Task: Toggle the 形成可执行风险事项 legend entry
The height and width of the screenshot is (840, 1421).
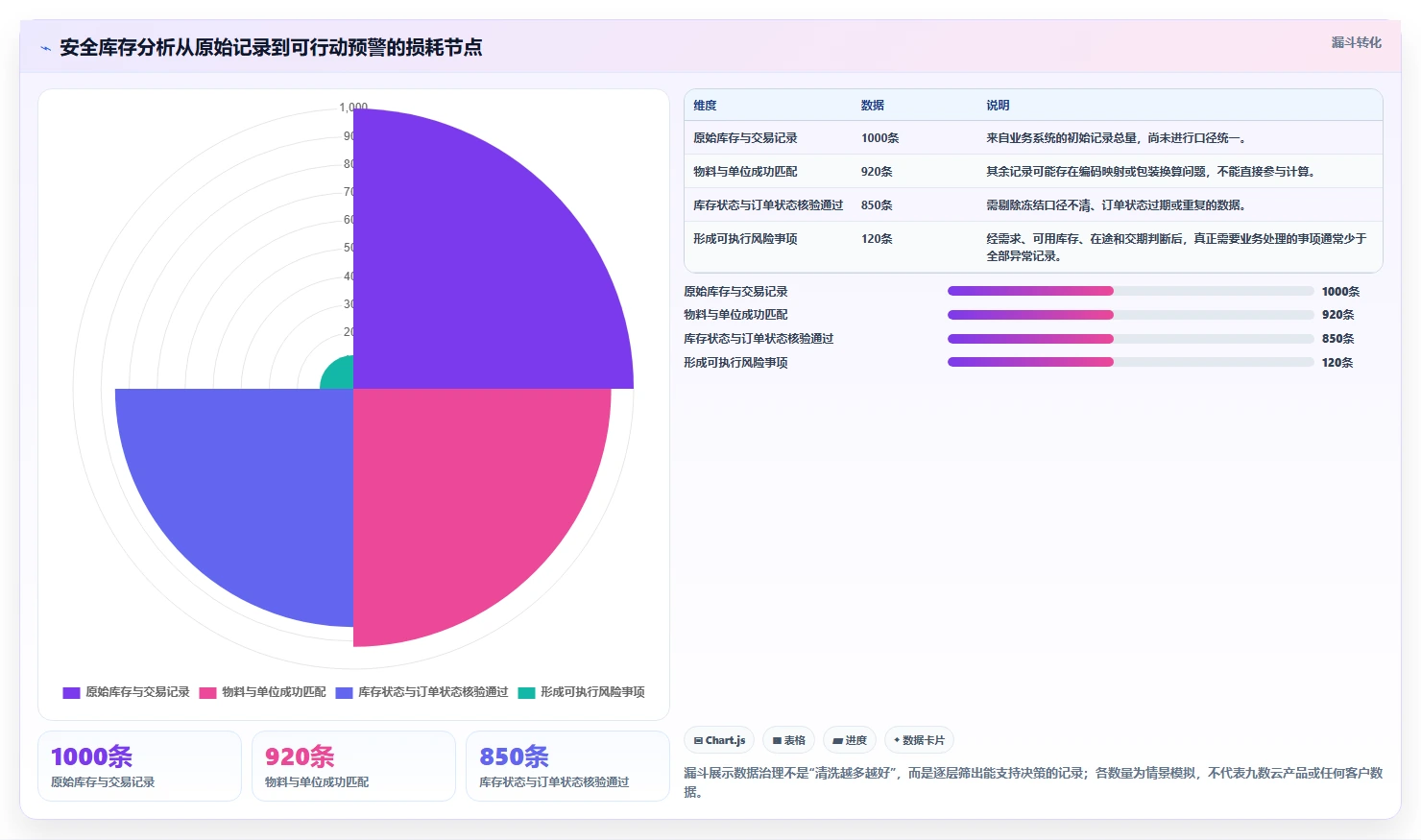Action: coord(581,692)
